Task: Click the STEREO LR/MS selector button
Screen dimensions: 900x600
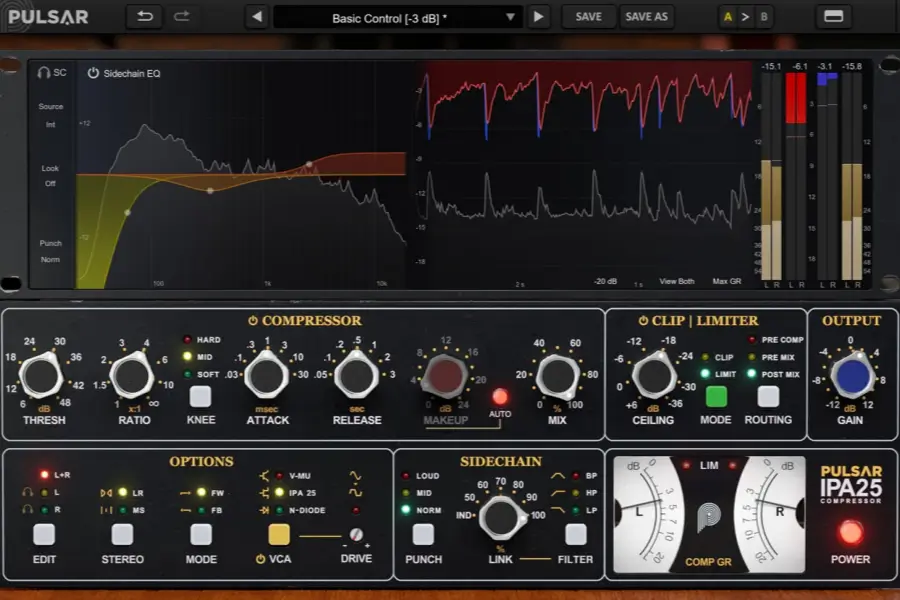Action: tap(122, 535)
